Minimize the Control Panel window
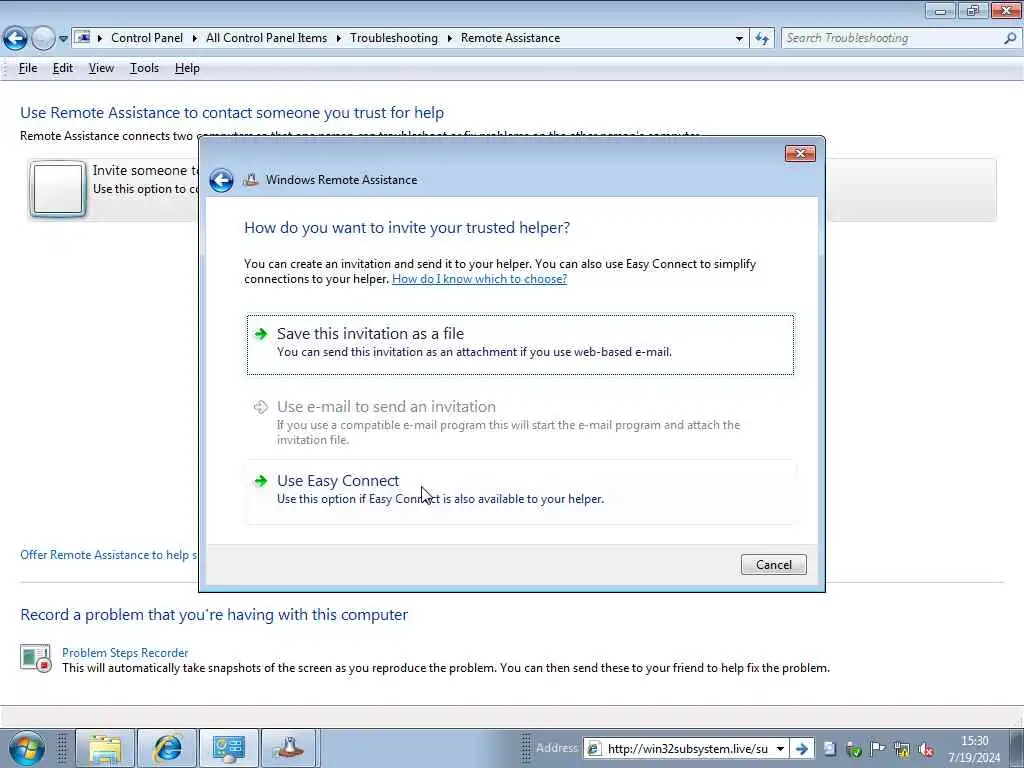The height and width of the screenshot is (768, 1024). pos(940,10)
